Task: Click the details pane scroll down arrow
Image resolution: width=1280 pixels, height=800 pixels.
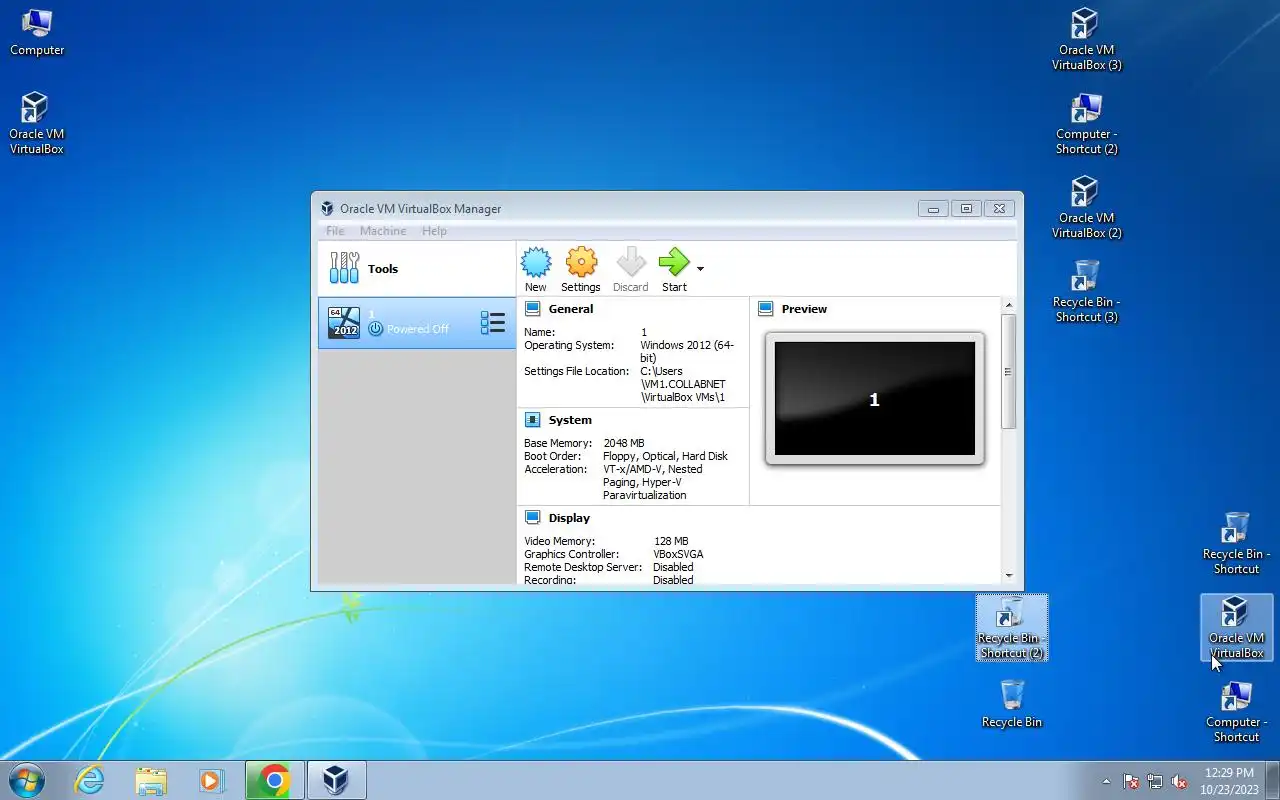Action: [1008, 575]
